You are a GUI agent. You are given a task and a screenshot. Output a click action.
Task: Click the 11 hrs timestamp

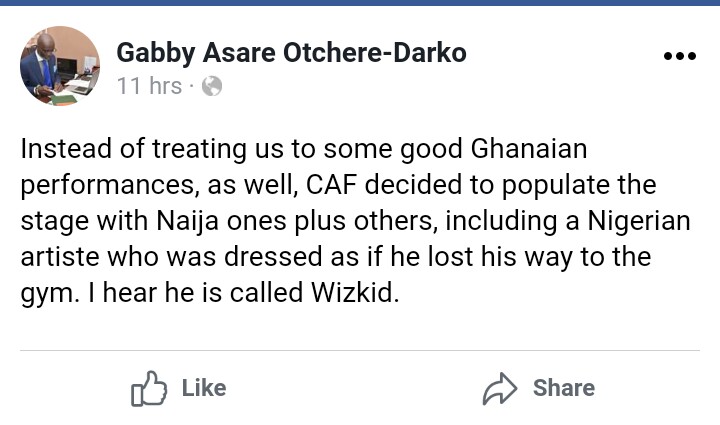click(149, 86)
